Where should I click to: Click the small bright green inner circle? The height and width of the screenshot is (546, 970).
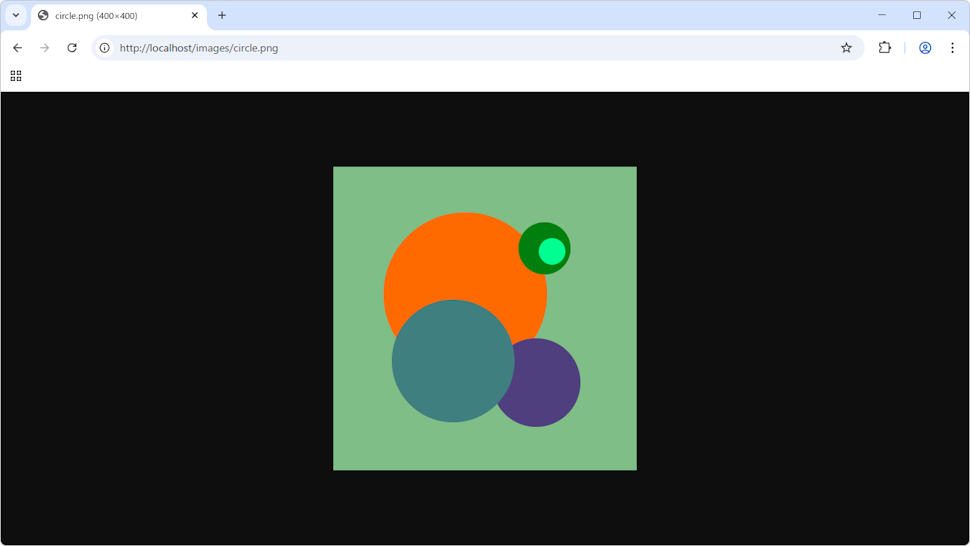(x=552, y=252)
